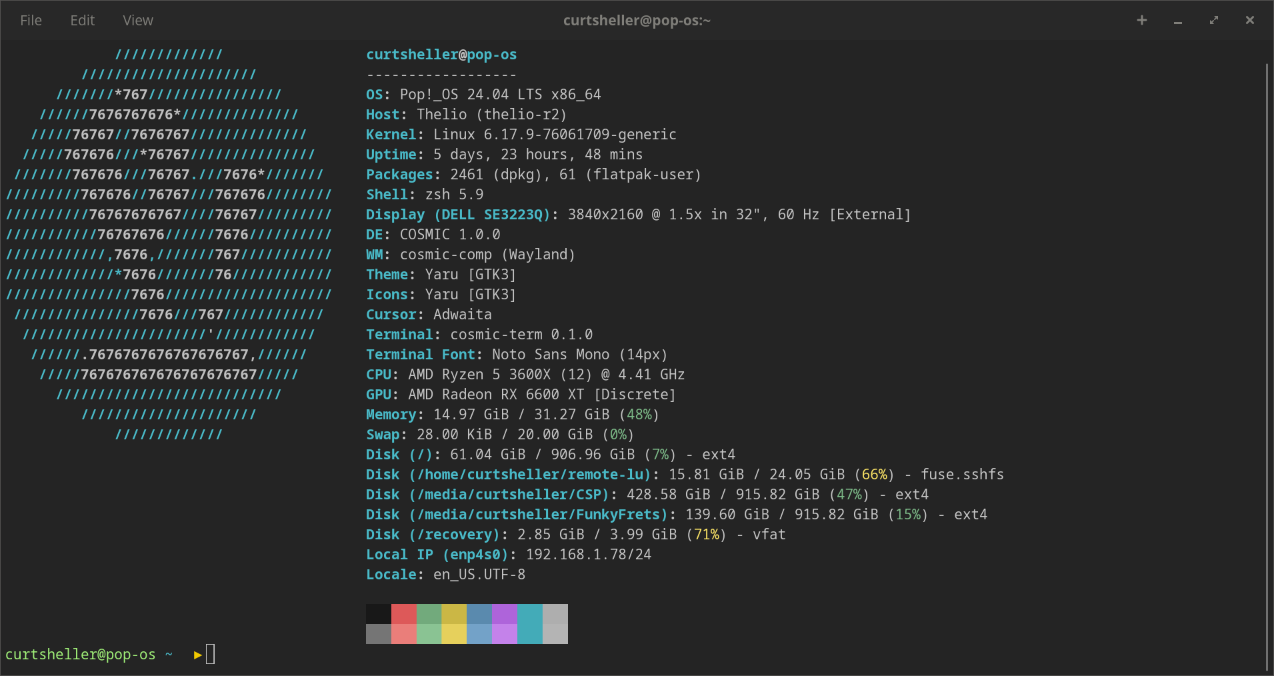Click the cursor block at the shell prompt
This screenshot has width=1274, height=676.
[211, 654]
